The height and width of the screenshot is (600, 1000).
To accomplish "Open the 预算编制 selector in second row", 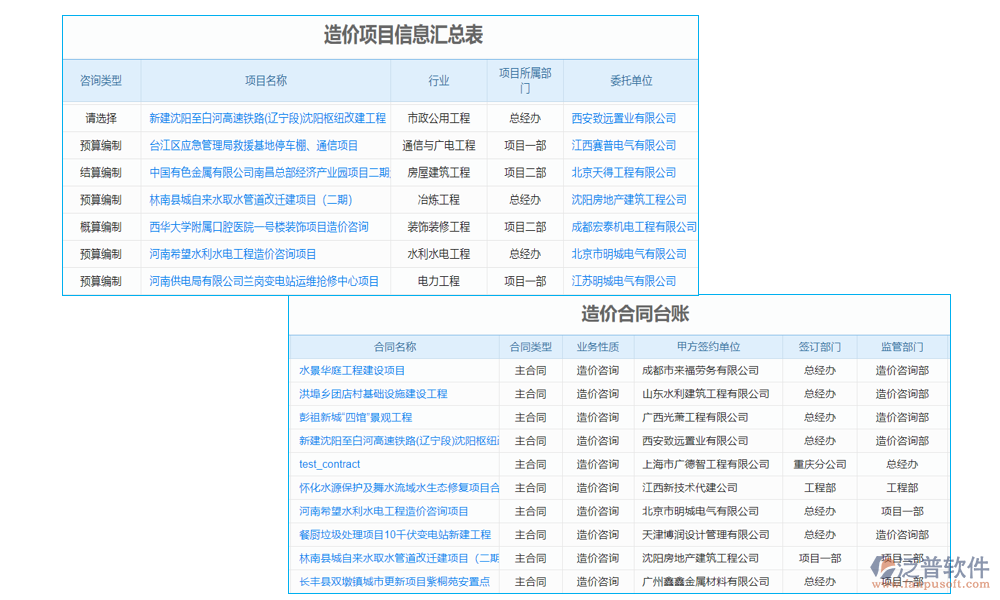I will (x=101, y=144).
